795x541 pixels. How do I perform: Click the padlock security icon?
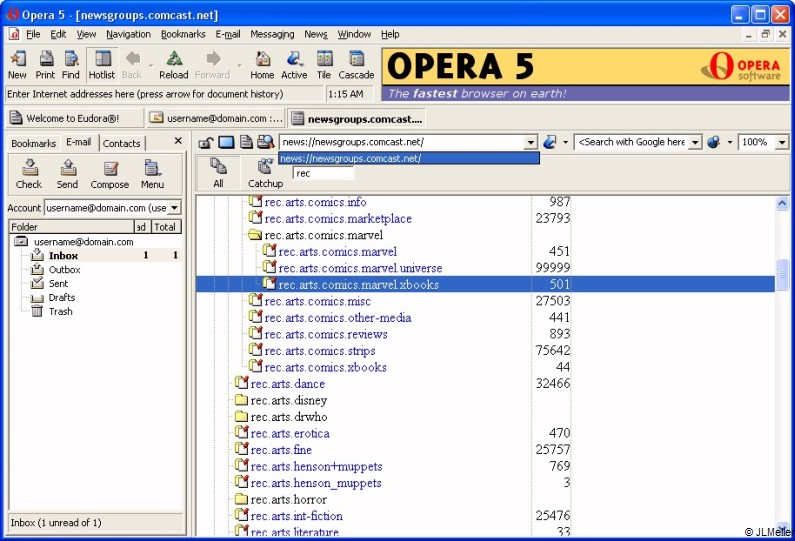(205, 142)
